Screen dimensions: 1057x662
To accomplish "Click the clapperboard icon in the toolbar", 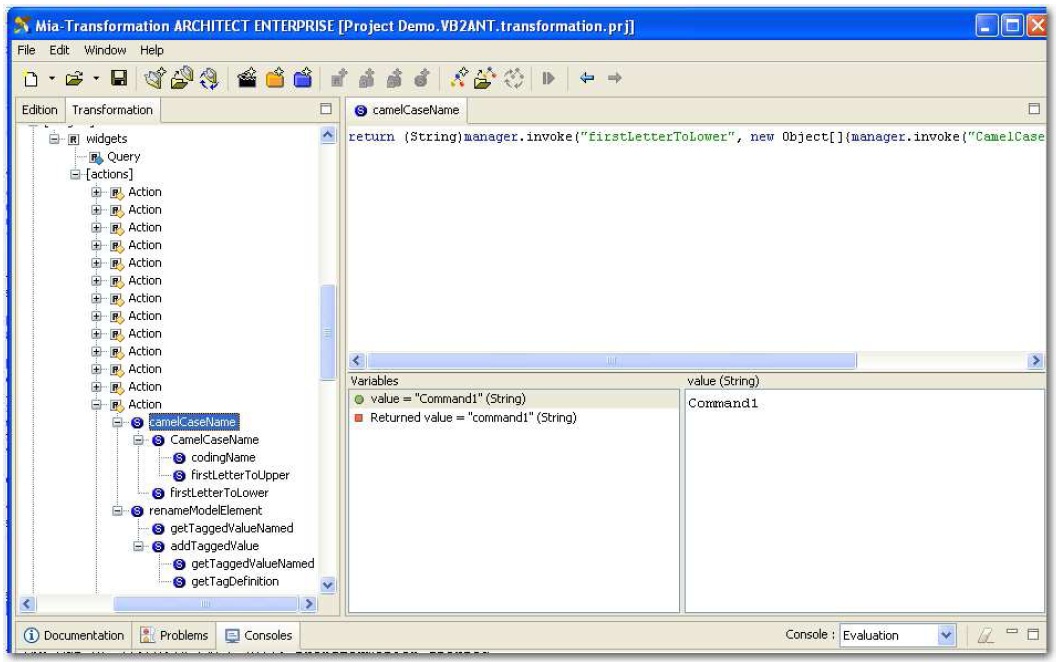I will coord(246,78).
